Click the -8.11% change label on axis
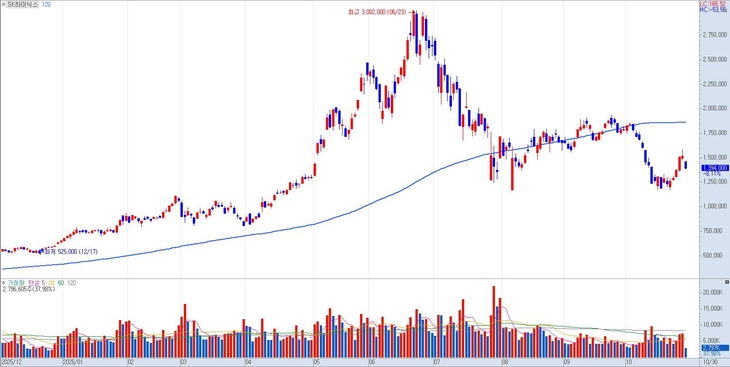Viewport: 730px width, 367px height. 711,173
